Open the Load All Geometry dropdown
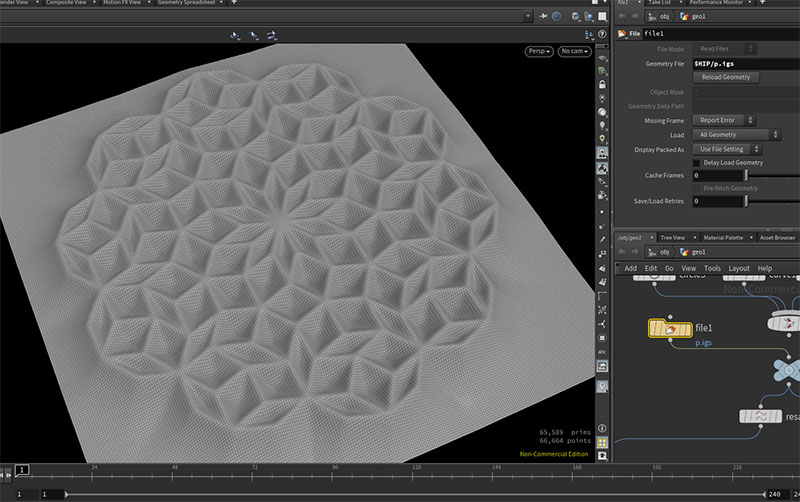Image resolution: width=800 pixels, height=502 pixels. 736,135
